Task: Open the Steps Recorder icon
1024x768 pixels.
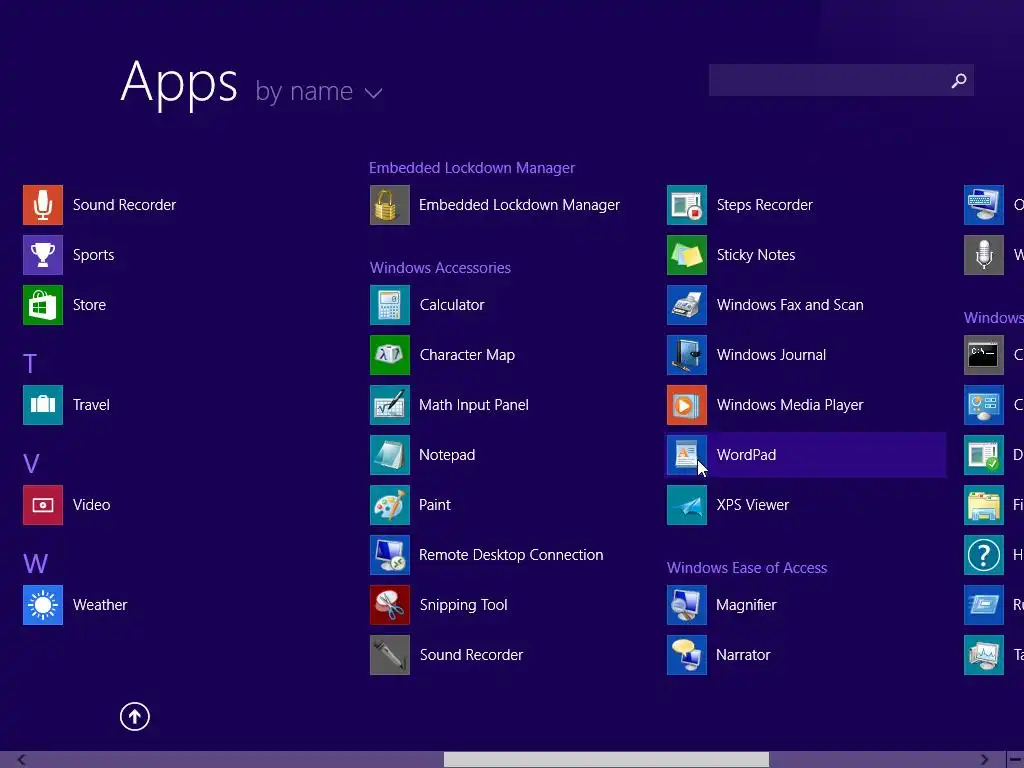Action: point(687,205)
